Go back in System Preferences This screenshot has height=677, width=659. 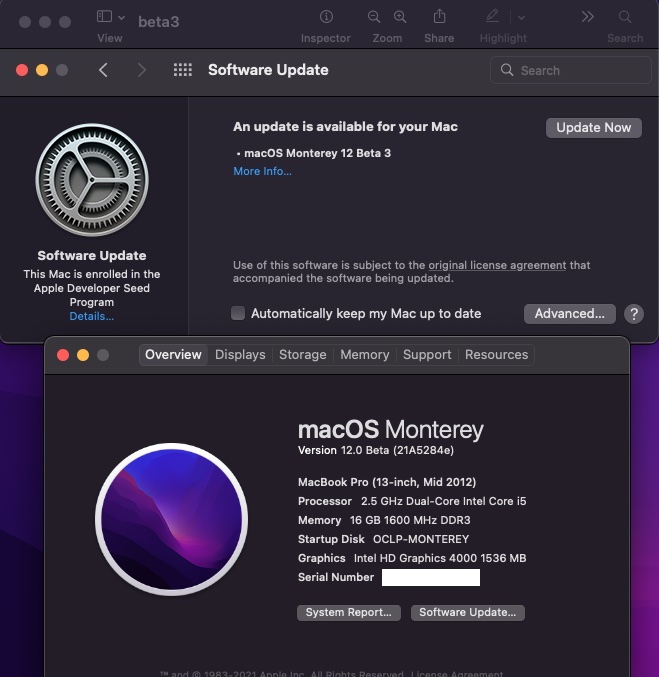coord(103,70)
